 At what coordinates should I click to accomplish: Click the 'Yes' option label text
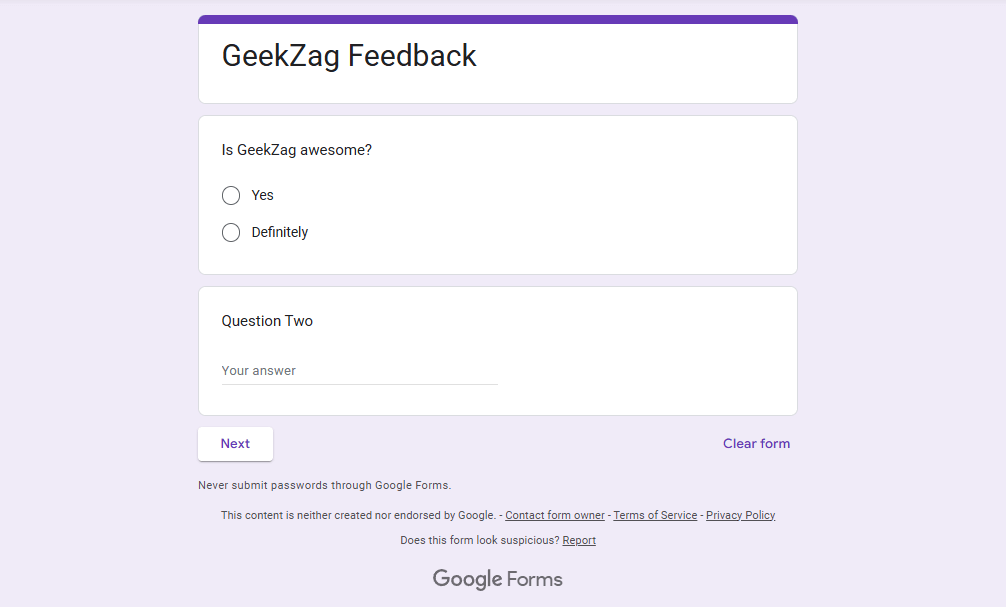(x=263, y=195)
